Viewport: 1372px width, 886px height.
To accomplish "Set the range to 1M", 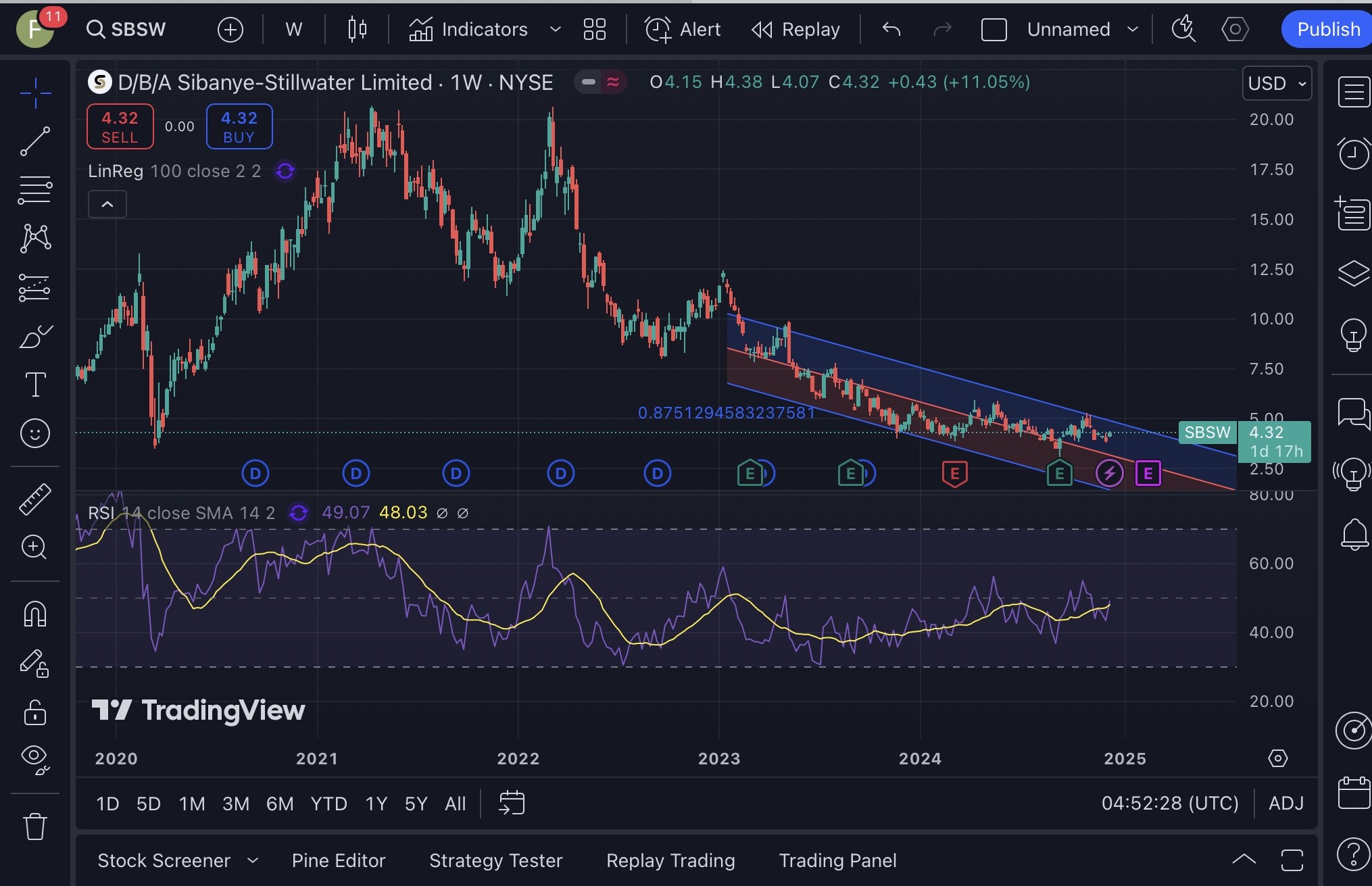I will tap(192, 804).
